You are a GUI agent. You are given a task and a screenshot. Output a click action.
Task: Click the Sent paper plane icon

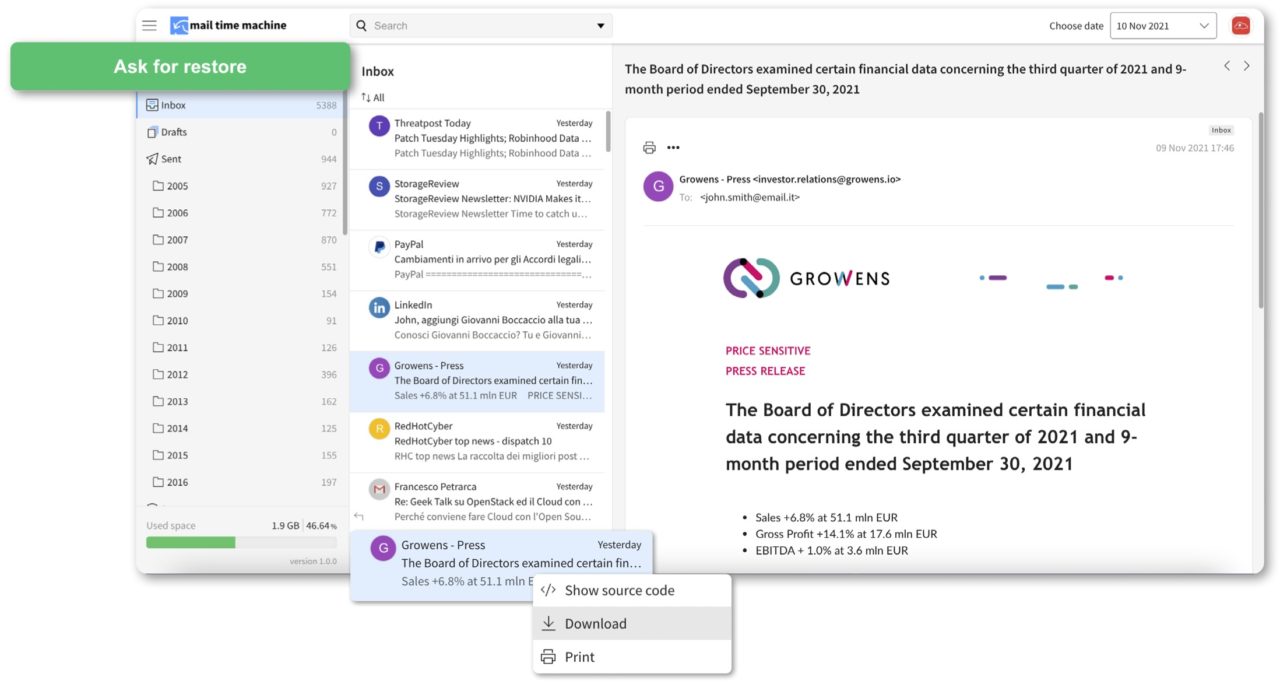tap(152, 159)
